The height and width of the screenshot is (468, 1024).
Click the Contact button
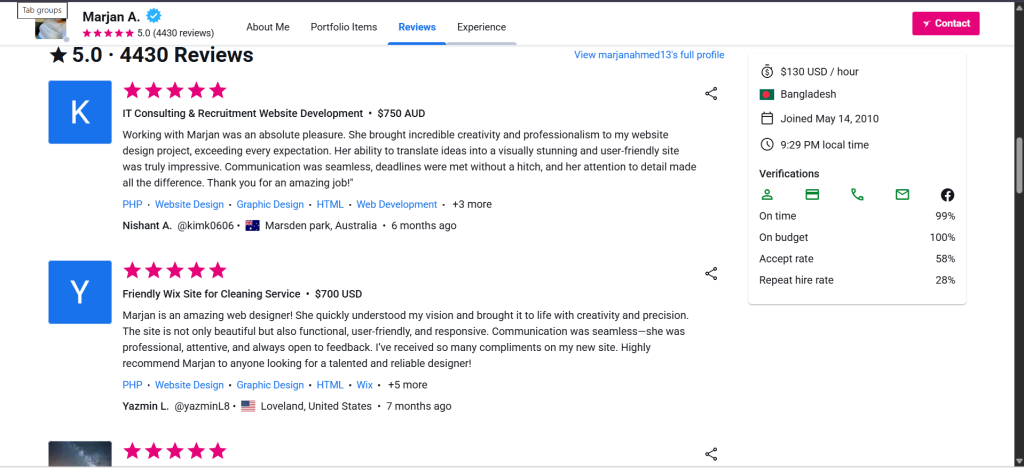[946, 23]
